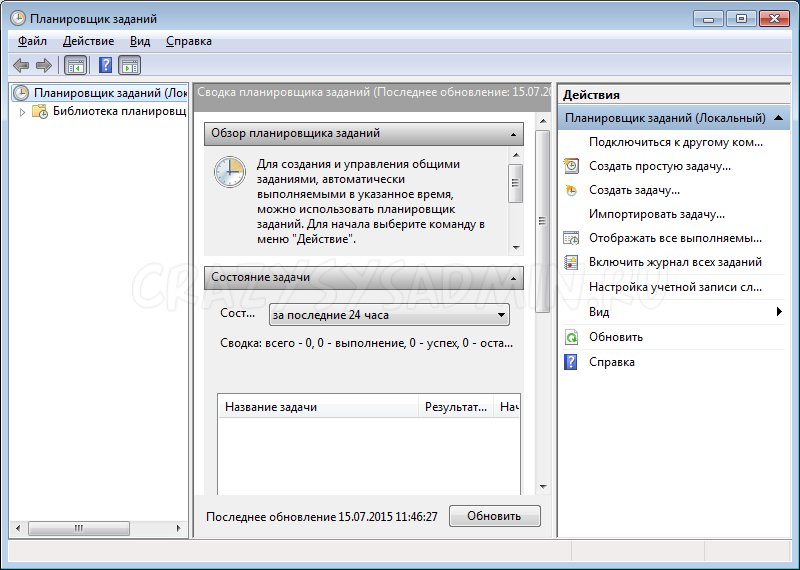The image size is (800, 570).
Task: Click 'Включить журнал всех заданий' icon
Action: tap(571, 262)
